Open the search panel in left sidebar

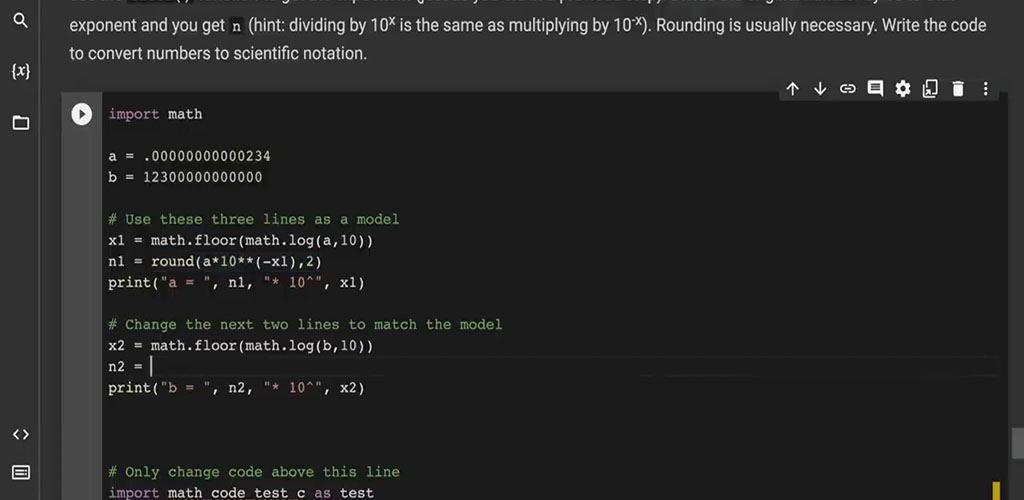tap(21, 21)
